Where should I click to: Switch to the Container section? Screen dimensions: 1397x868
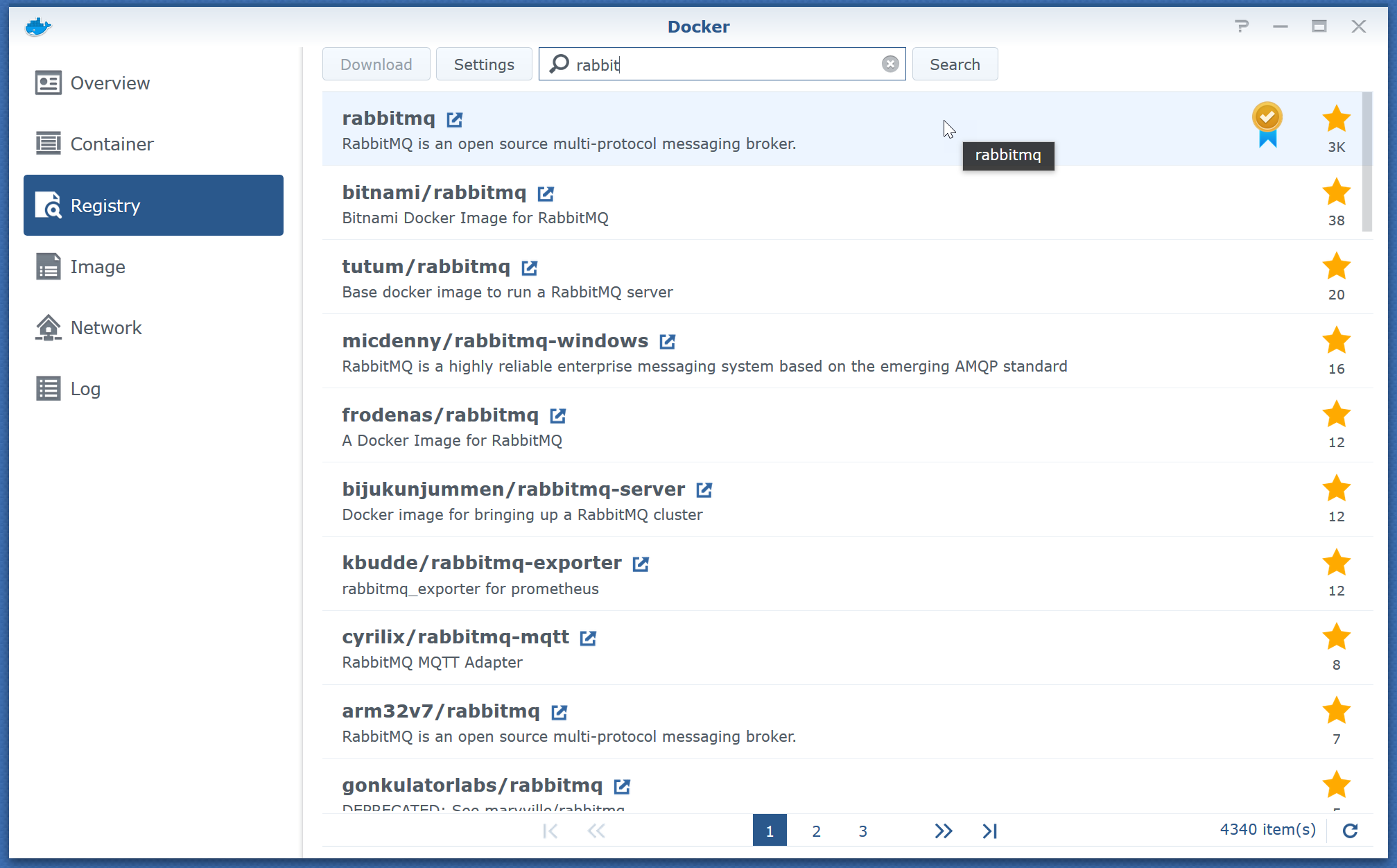[x=112, y=144]
